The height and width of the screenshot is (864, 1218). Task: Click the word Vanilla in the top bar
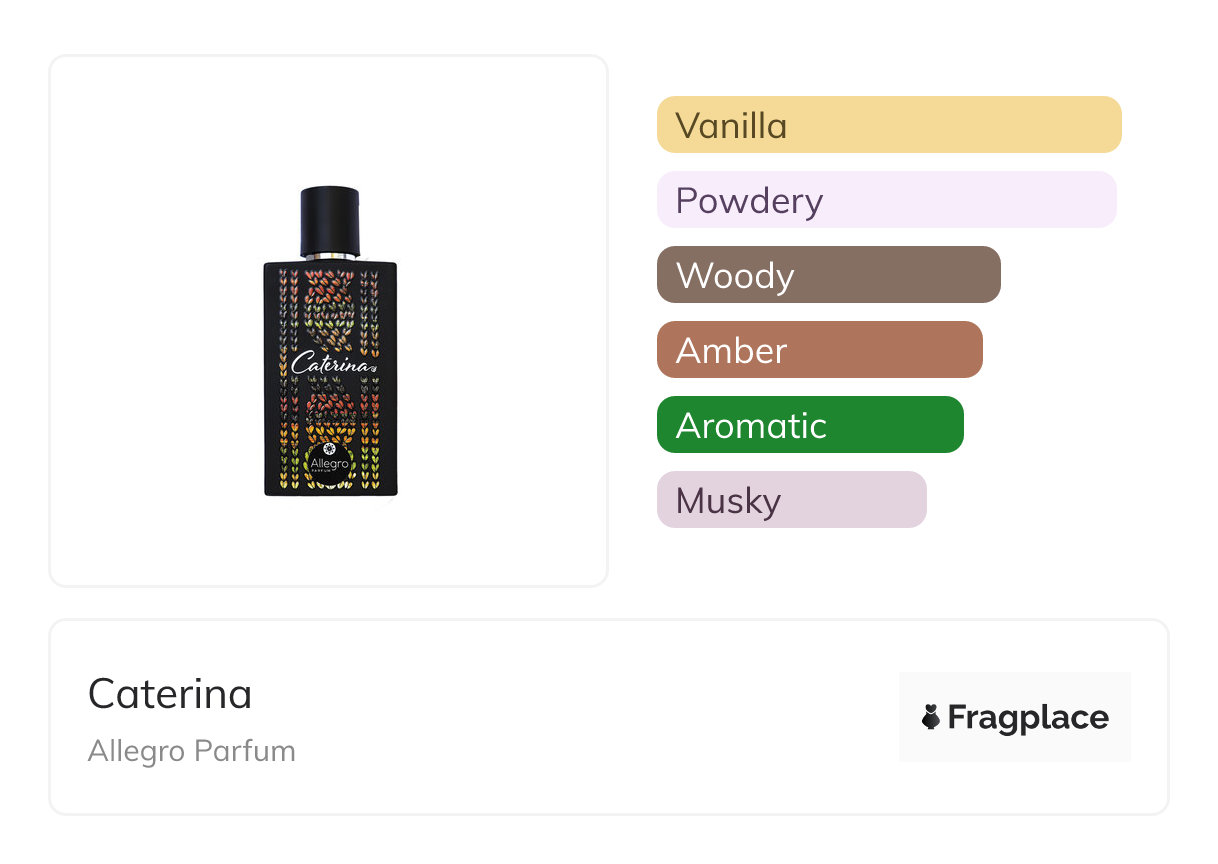(x=731, y=126)
